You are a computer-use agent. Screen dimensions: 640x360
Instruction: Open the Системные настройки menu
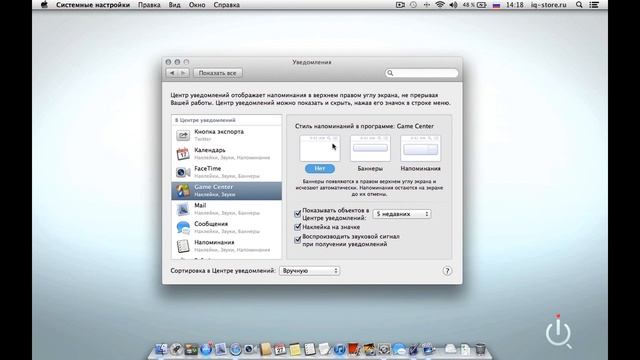(x=93, y=5)
